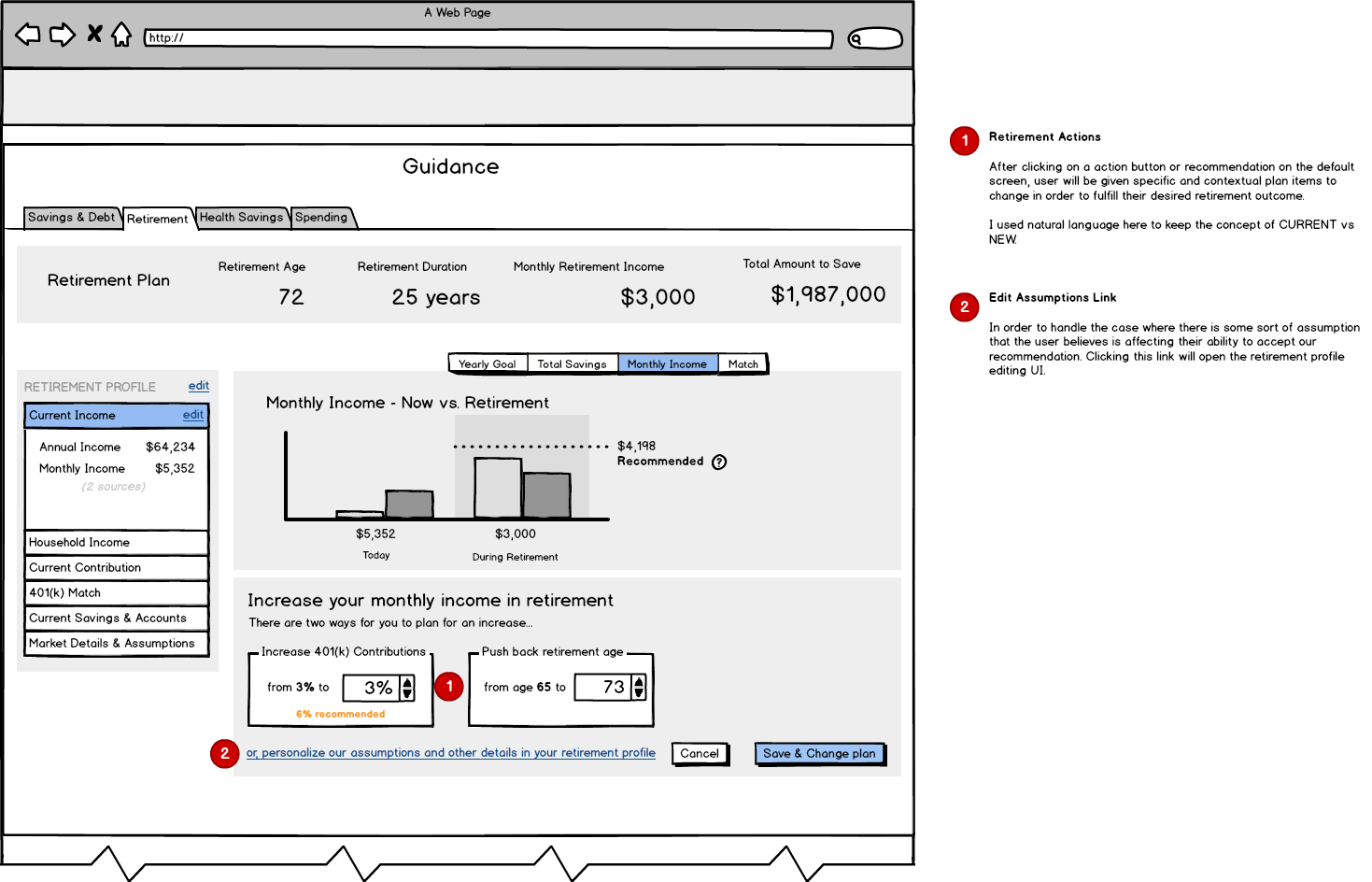
Task: Click edit link beside Retirement Profile heading
Action: pyautogui.click(x=199, y=386)
